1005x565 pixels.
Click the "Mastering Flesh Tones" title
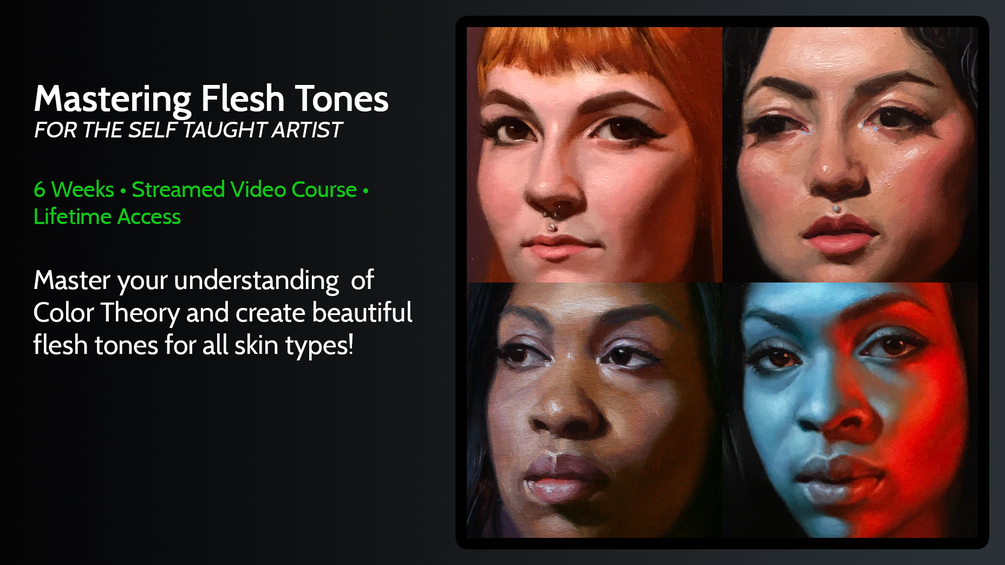click(x=211, y=100)
